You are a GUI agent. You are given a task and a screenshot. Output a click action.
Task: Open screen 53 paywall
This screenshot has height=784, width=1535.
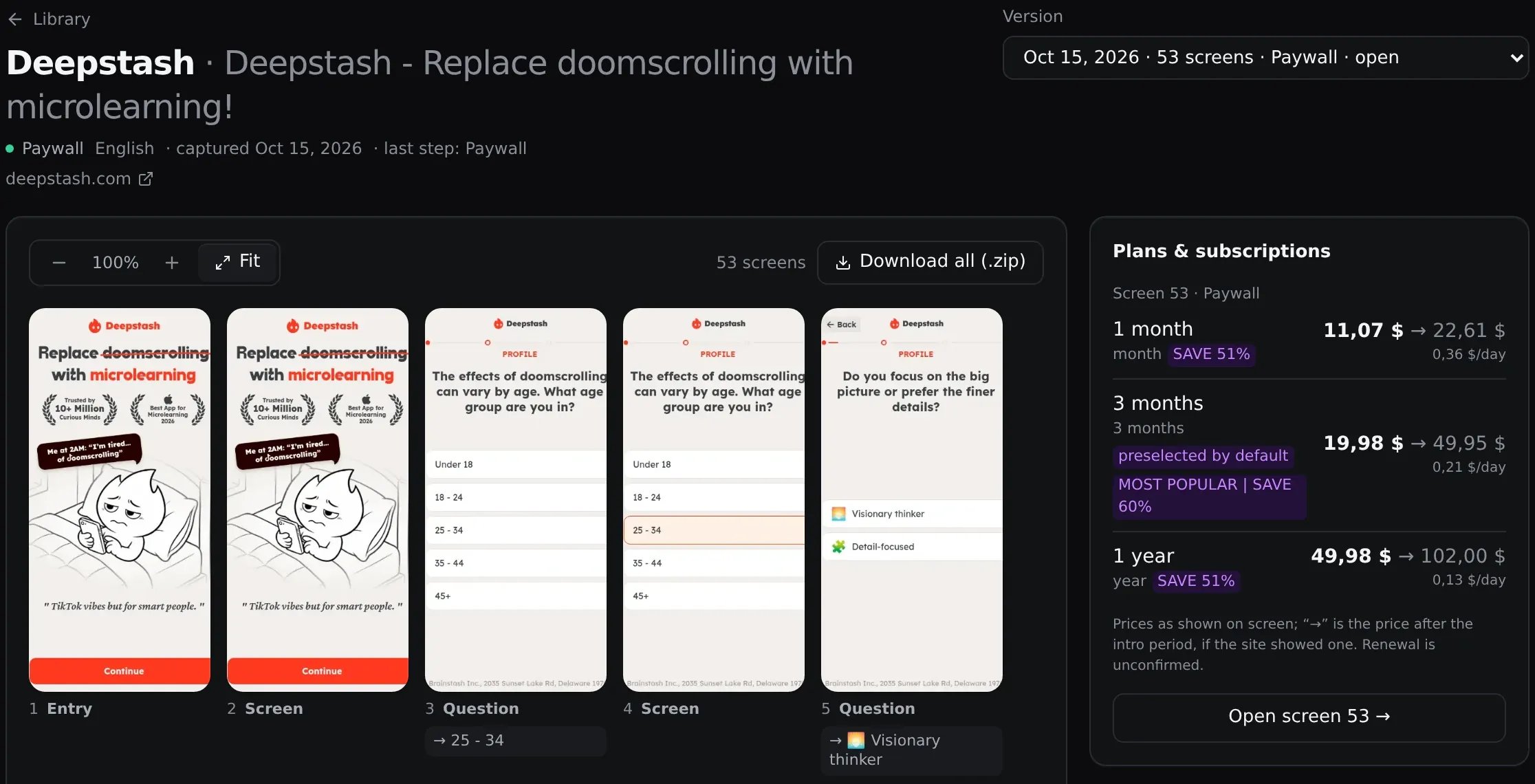coord(1309,717)
